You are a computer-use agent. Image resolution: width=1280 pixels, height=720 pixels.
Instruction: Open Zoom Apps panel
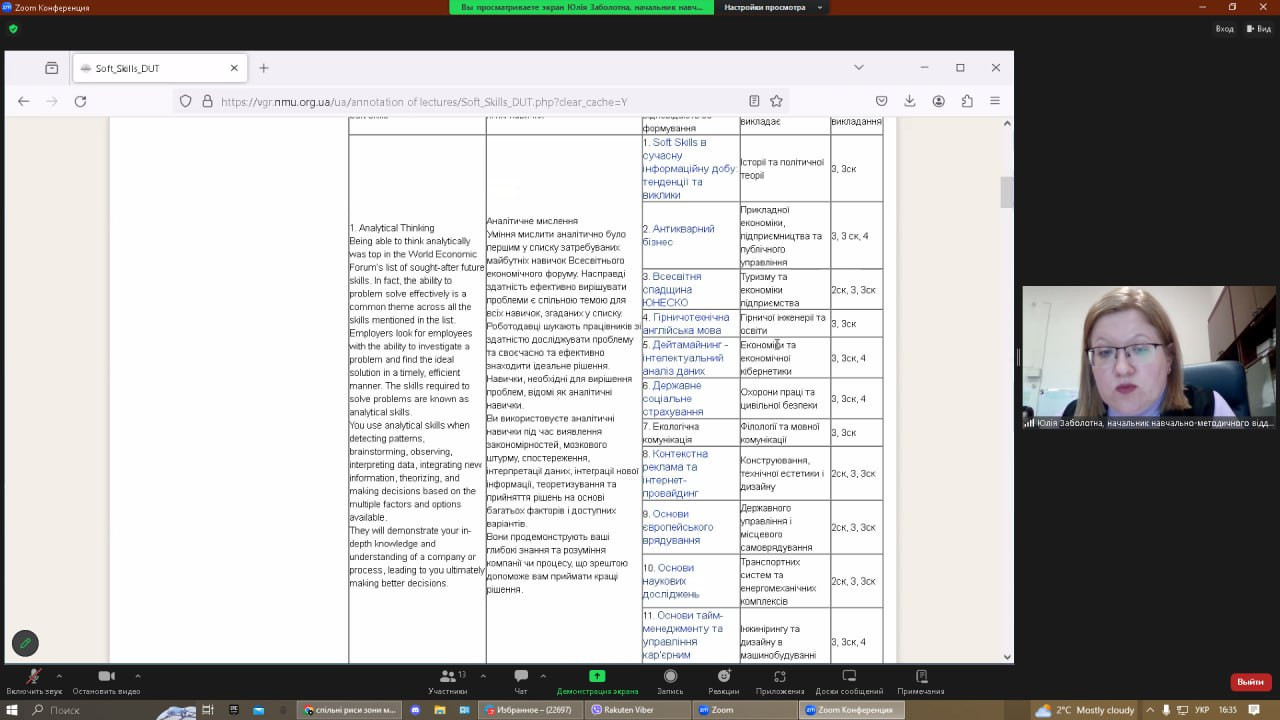(x=780, y=677)
